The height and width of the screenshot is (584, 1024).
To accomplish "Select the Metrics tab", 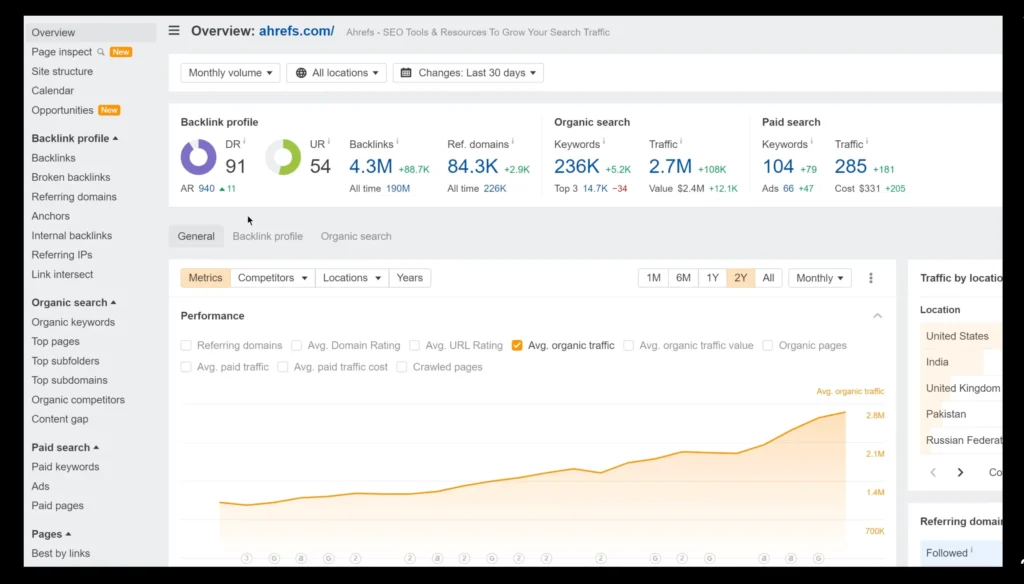I will pos(205,278).
